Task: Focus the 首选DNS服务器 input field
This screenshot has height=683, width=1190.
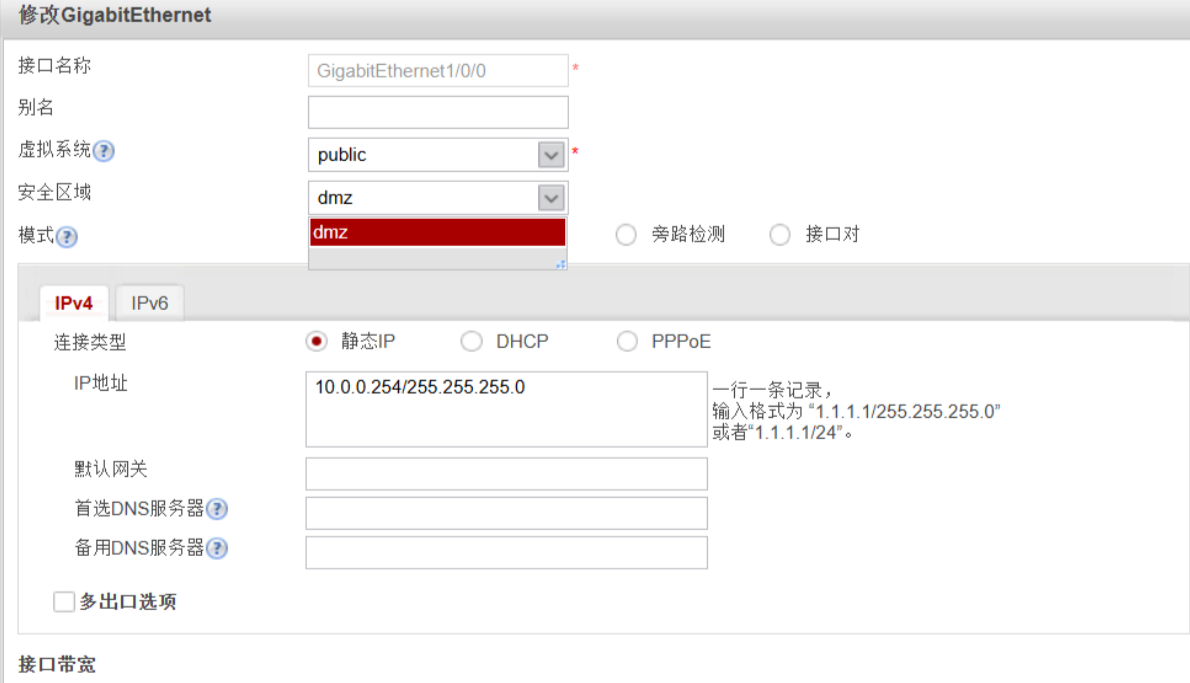Action: (x=506, y=513)
